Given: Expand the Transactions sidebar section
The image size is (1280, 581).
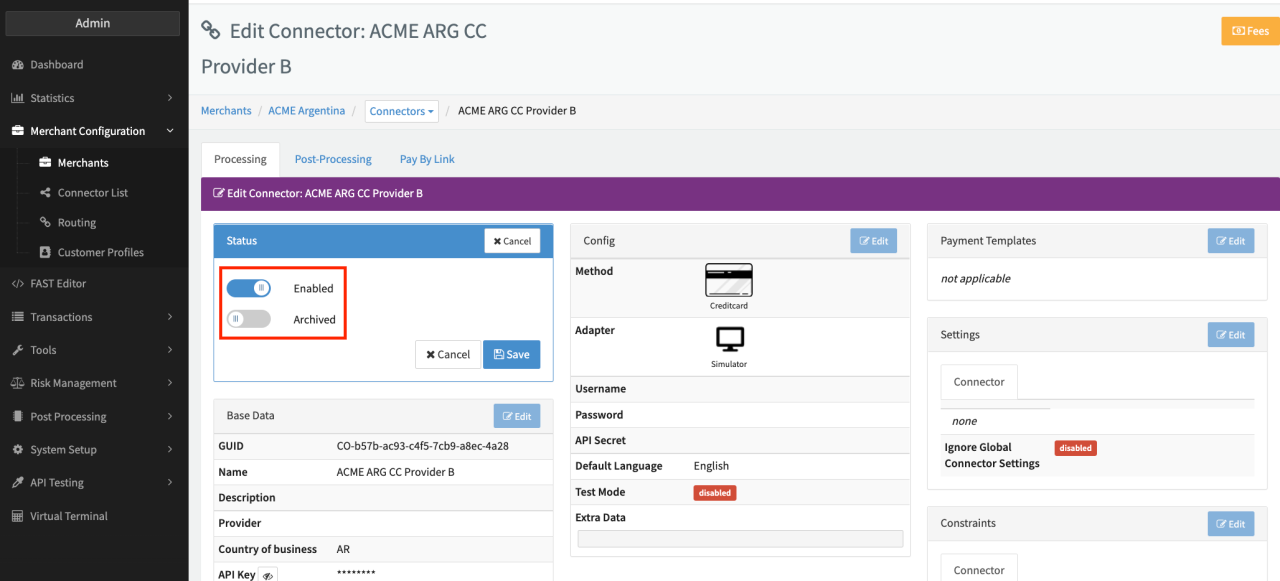Looking at the screenshot, I should click(x=92, y=317).
